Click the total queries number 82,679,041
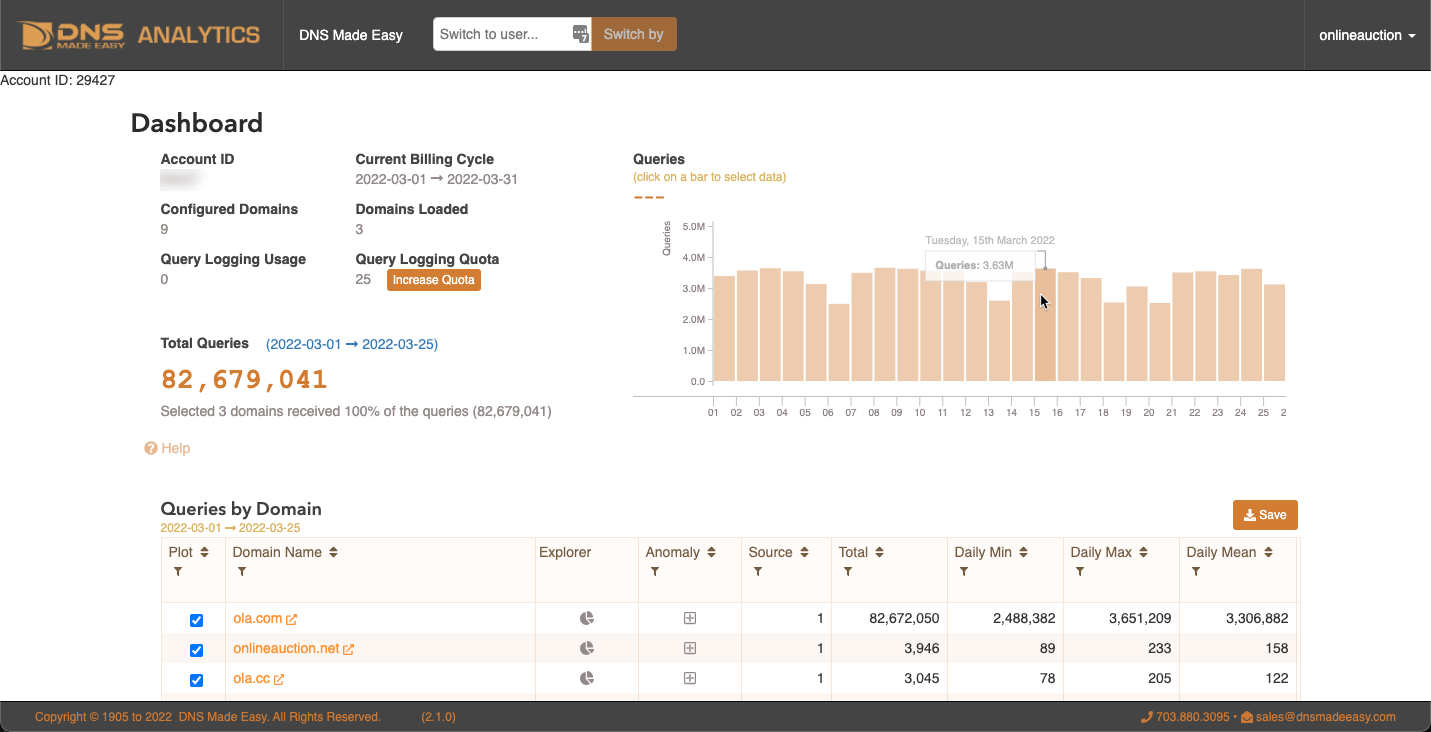Screen dimensions: 1431x732 click(244, 380)
